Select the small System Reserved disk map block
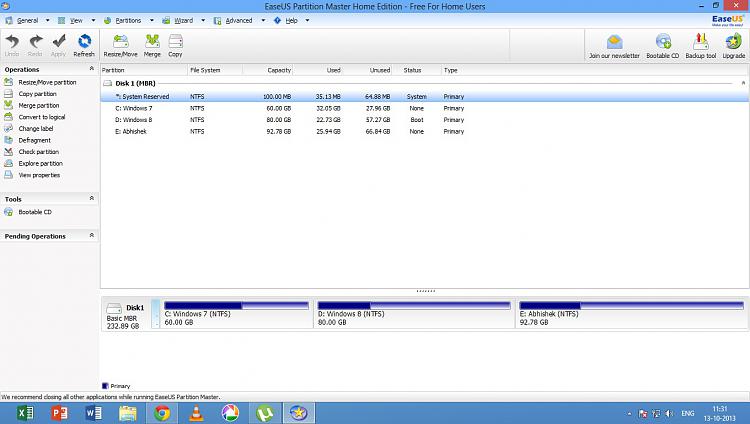Screen dimensions: 750x424 [155, 314]
